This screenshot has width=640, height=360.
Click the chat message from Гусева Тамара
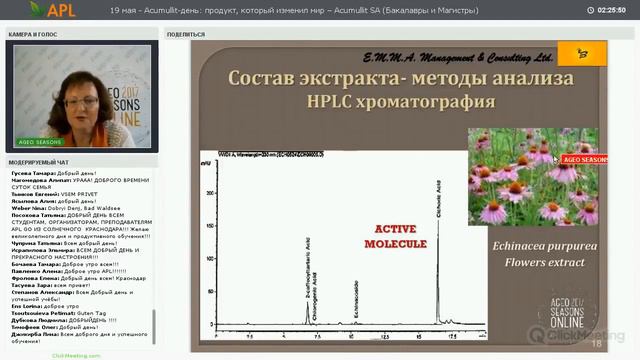pyautogui.click(x=53, y=173)
